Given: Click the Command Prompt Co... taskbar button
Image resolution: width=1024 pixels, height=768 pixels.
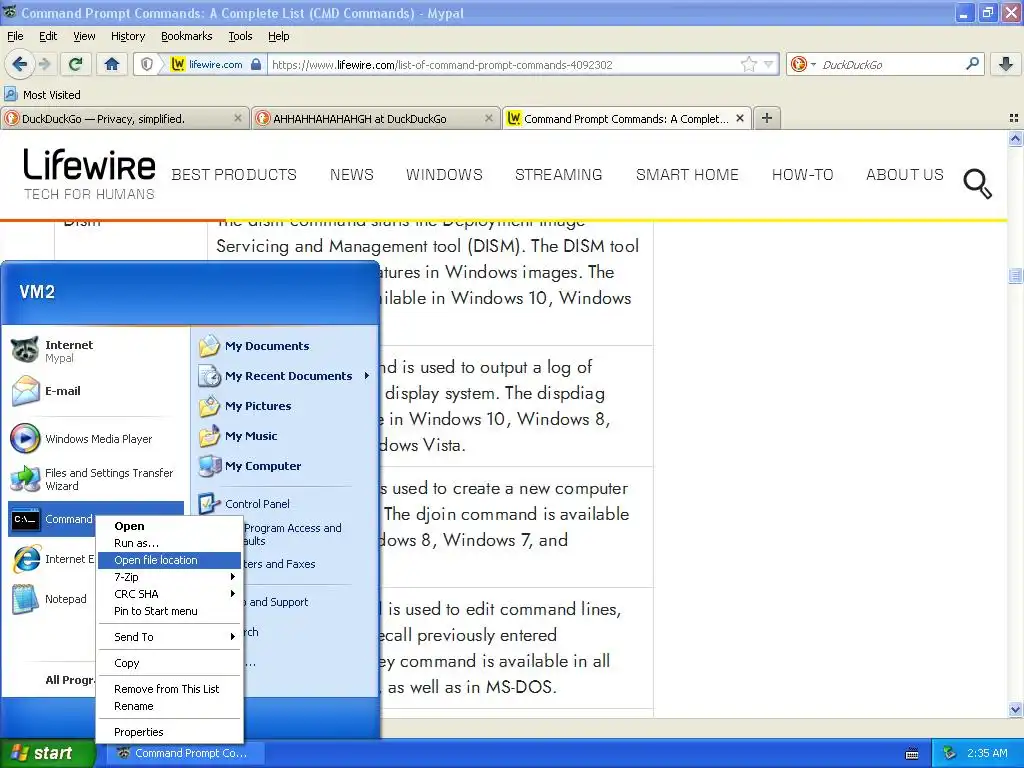Looking at the screenshot, I should coord(184,753).
